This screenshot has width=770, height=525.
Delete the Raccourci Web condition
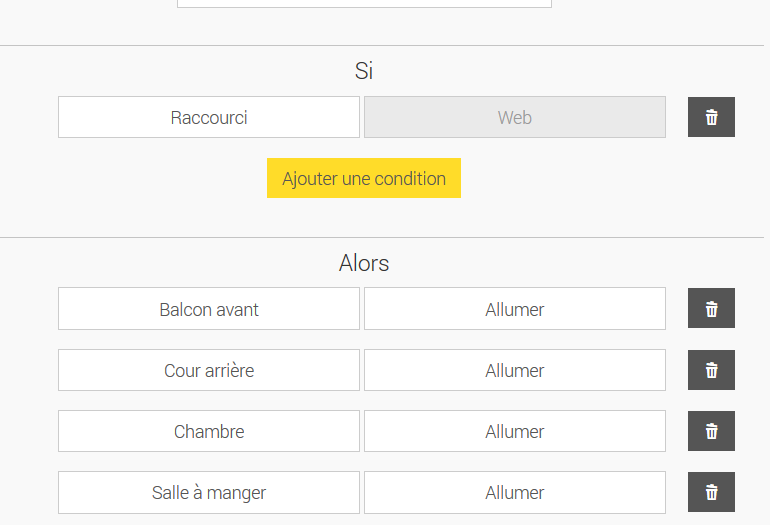pyautogui.click(x=711, y=117)
